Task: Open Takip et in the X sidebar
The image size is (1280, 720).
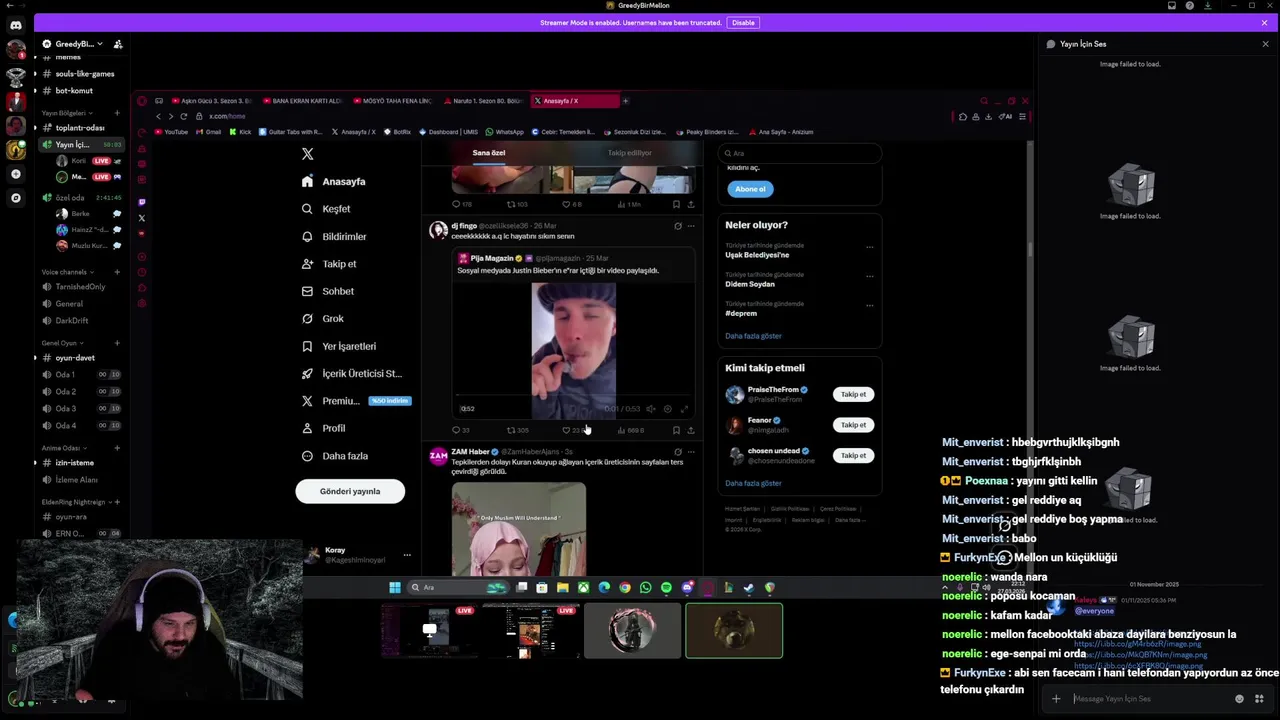Action: pos(329,264)
